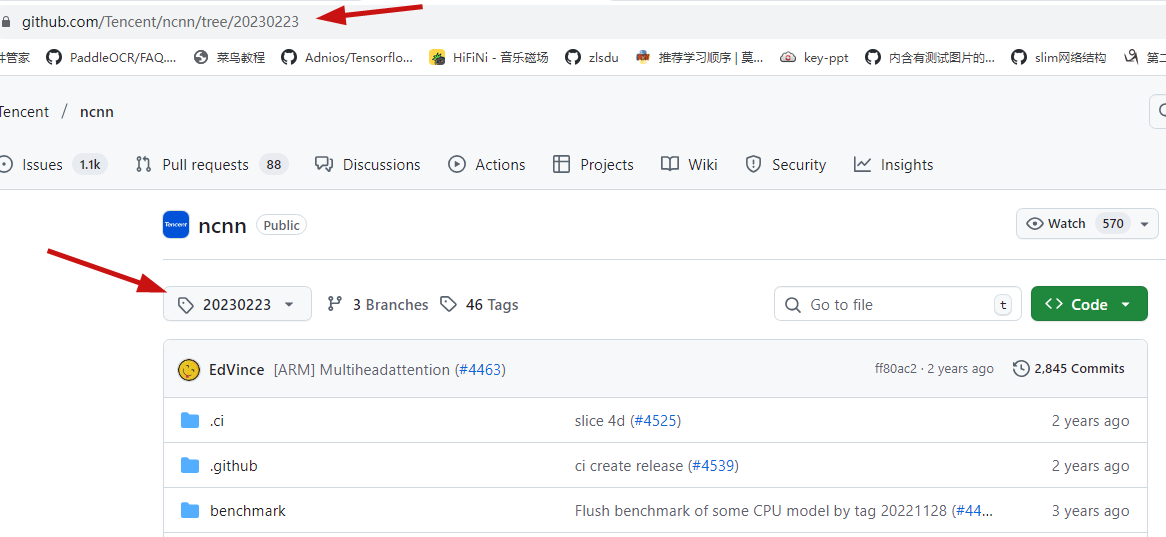Open the zlsdu bookmark
This screenshot has height=537, width=1166.
tap(591, 57)
